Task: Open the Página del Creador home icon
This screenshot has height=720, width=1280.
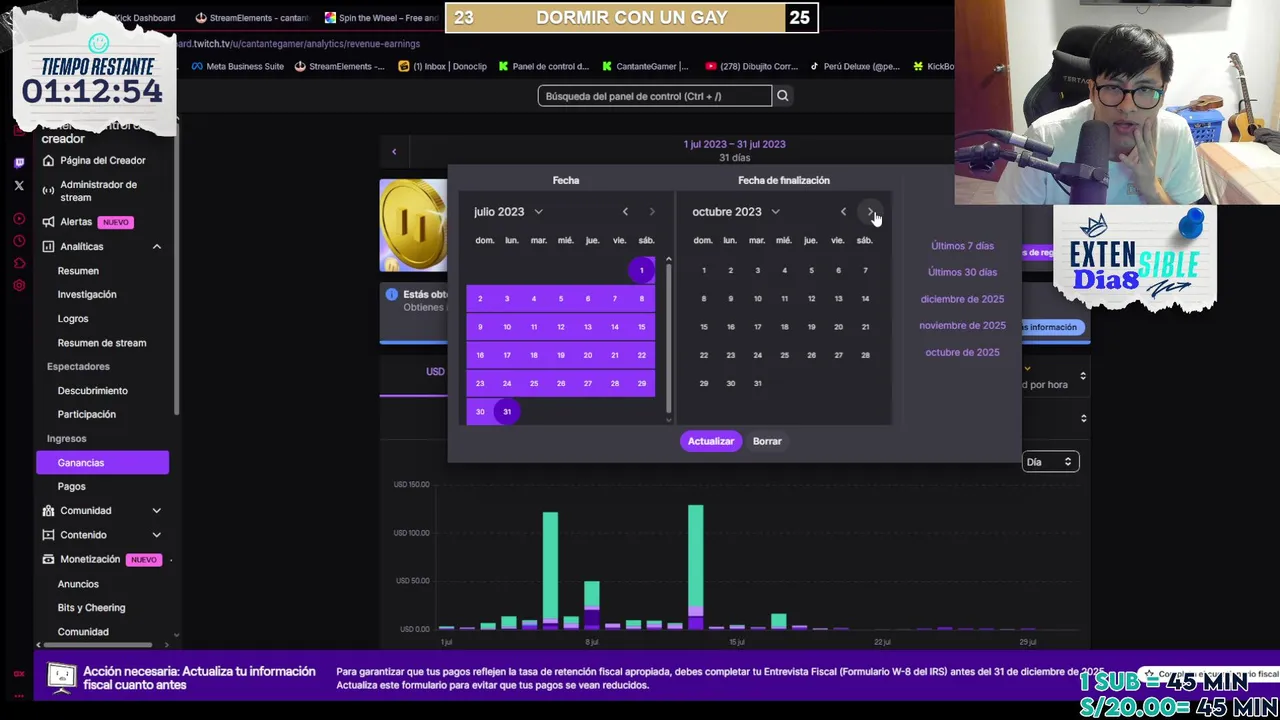Action: 48,160
